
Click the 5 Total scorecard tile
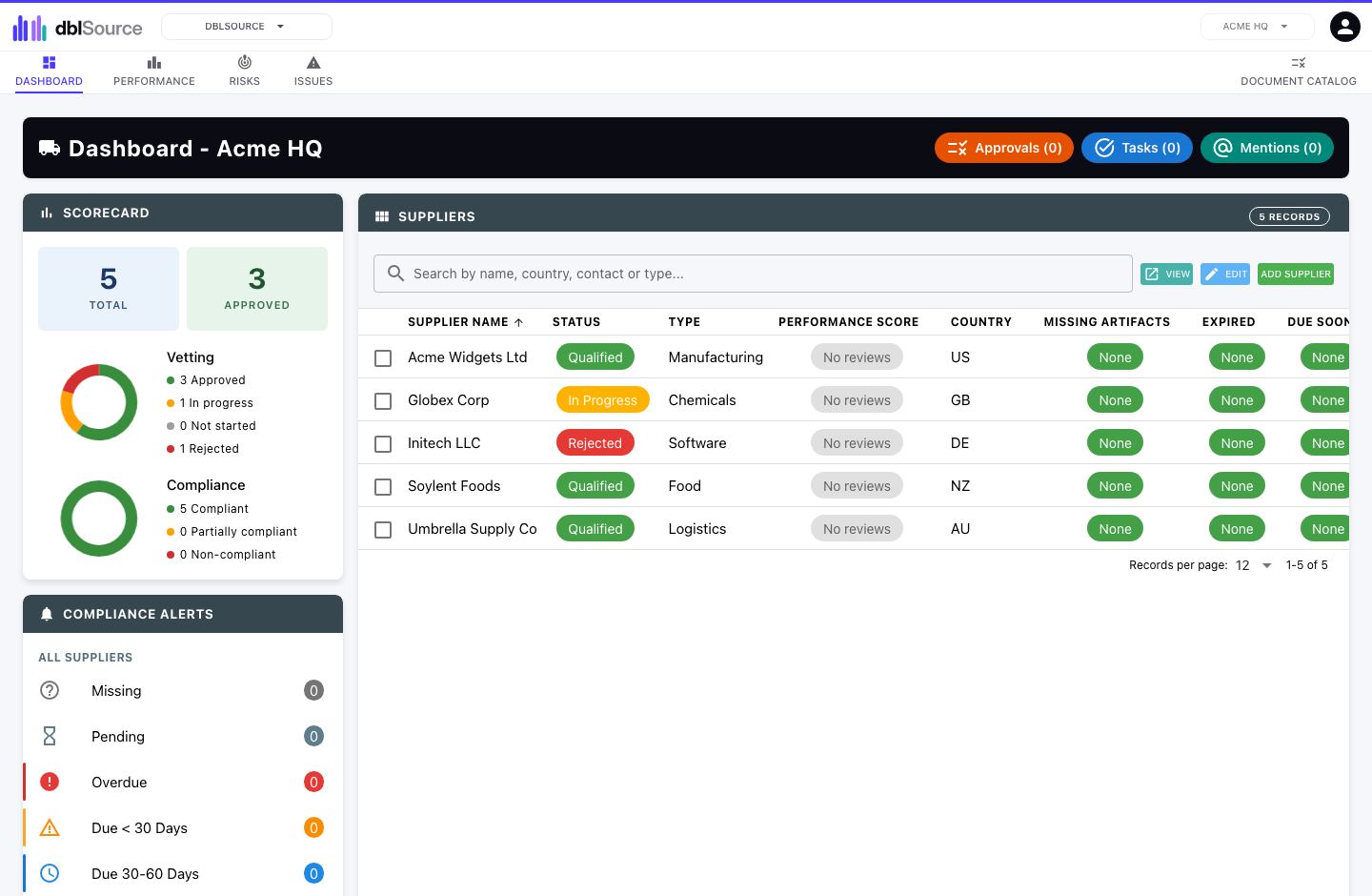point(109,289)
